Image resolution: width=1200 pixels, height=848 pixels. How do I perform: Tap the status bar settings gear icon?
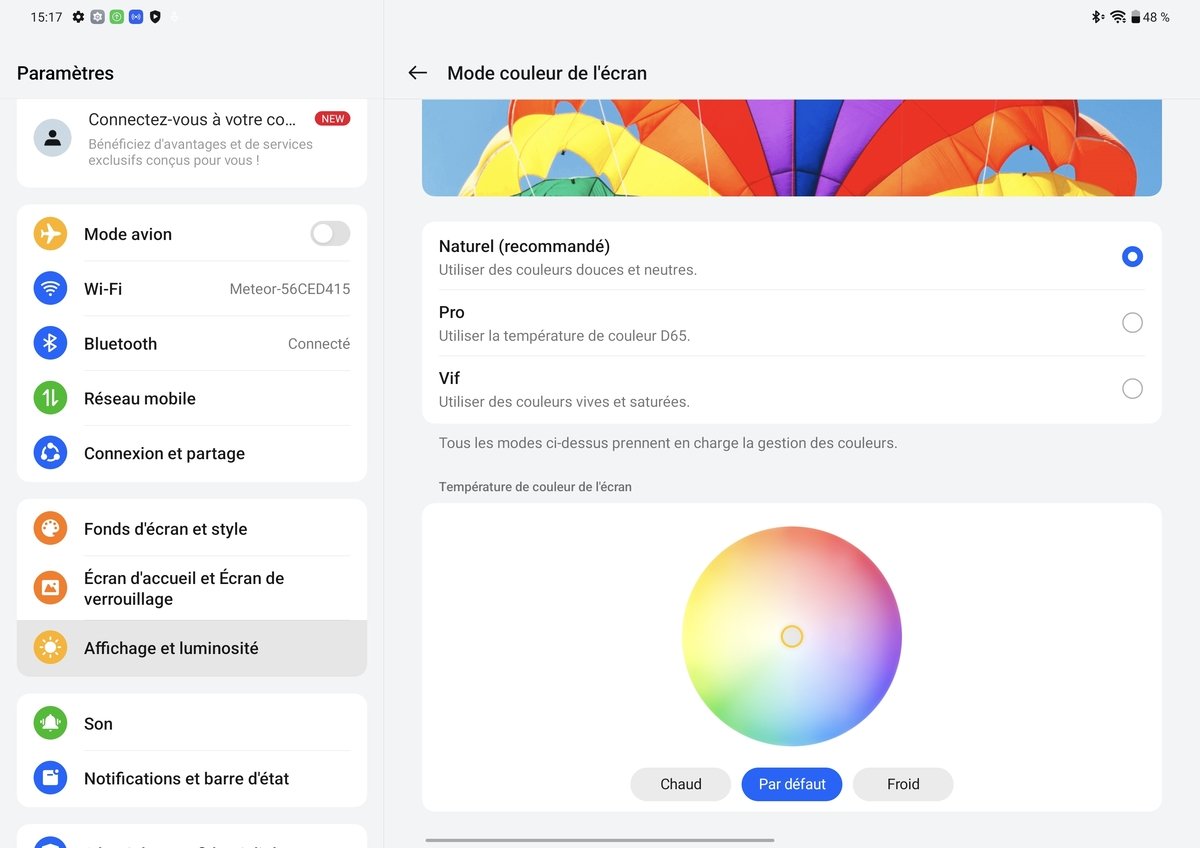78,17
